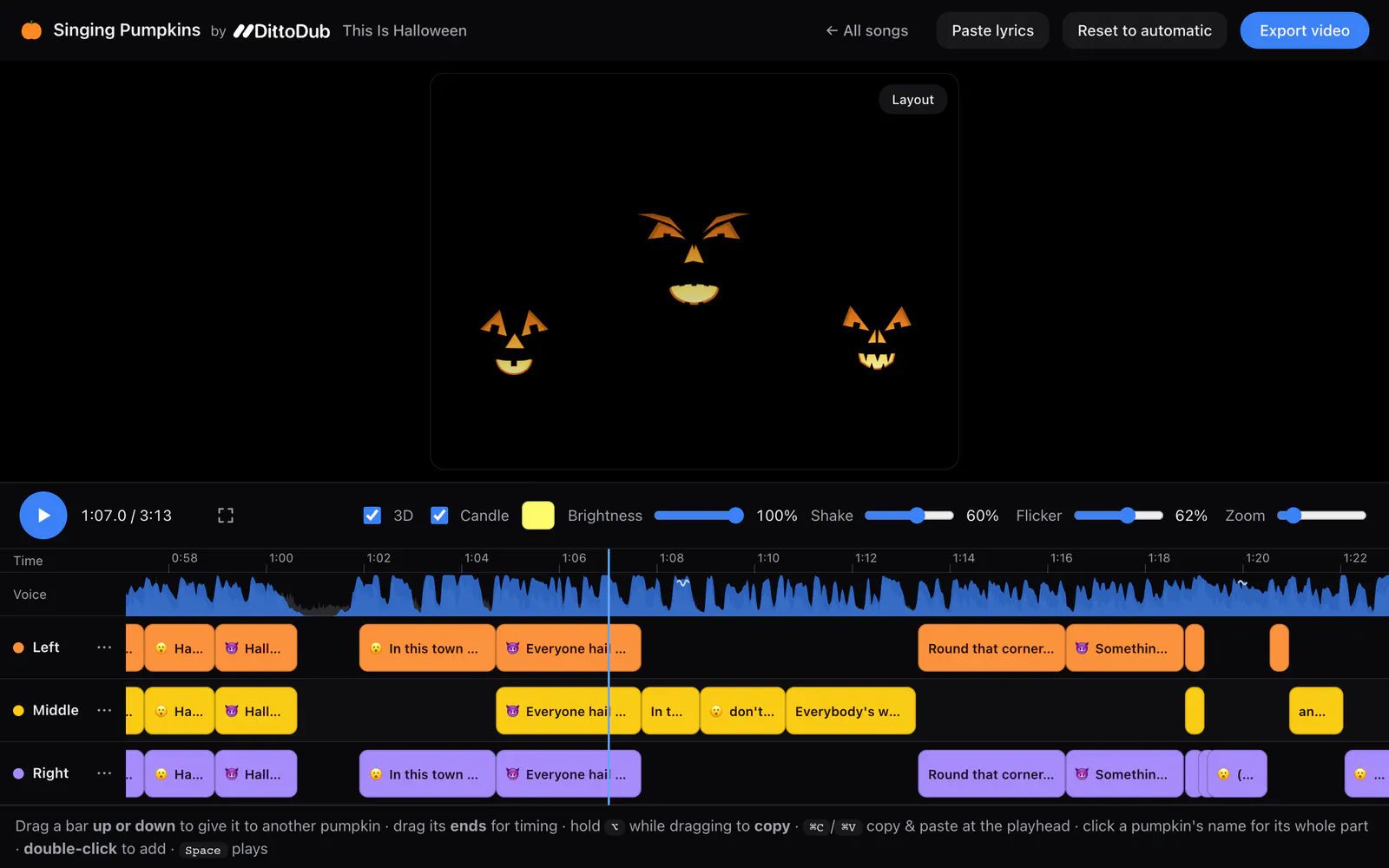The image size is (1389, 868).
Task: Select Left track 'Ha...' bar
Action: (x=180, y=648)
